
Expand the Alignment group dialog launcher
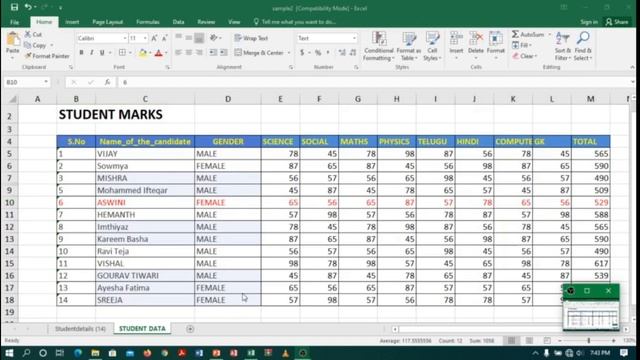click(291, 67)
